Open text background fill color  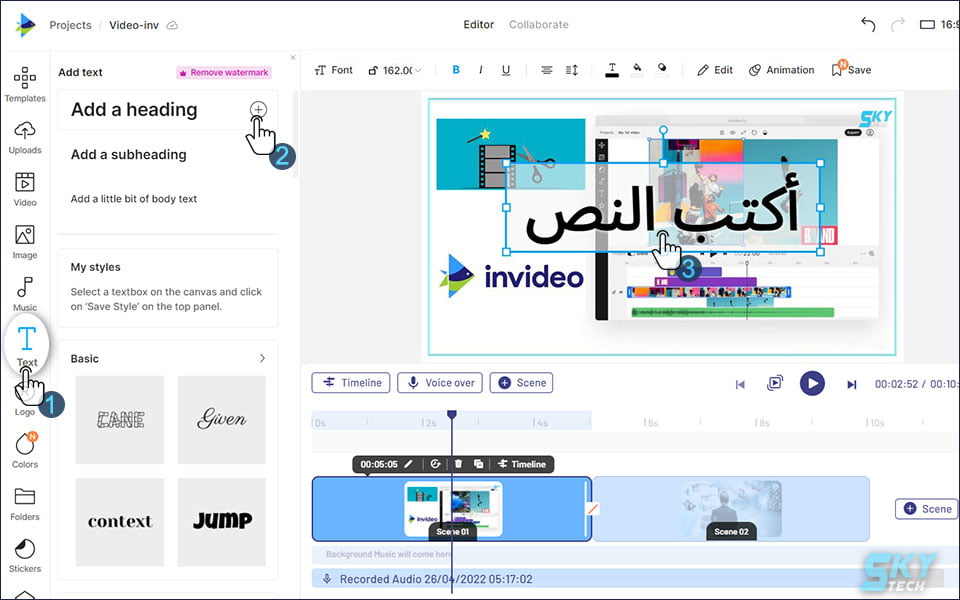pyautogui.click(x=637, y=70)
